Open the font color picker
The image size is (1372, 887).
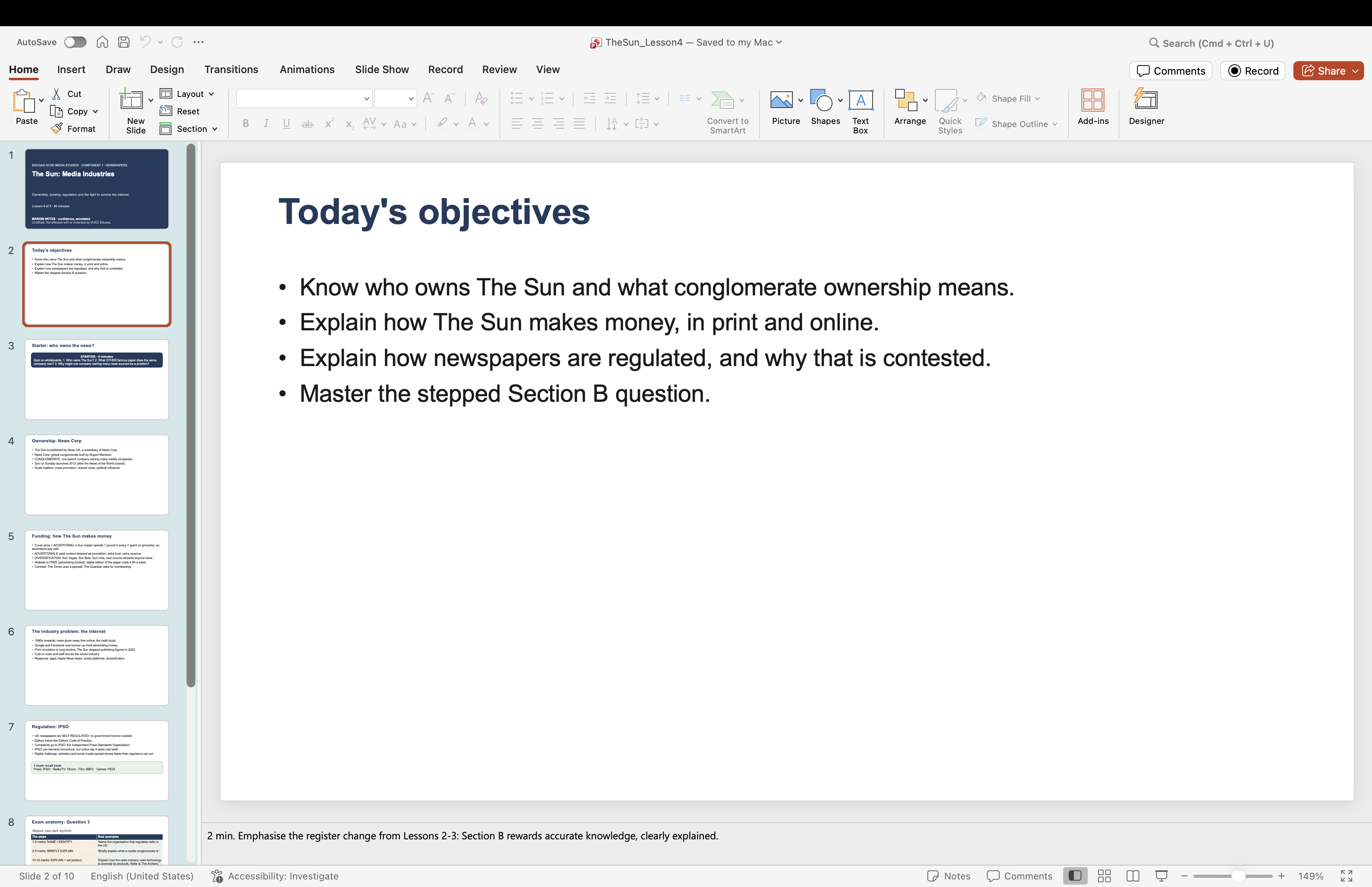[472, 123]
